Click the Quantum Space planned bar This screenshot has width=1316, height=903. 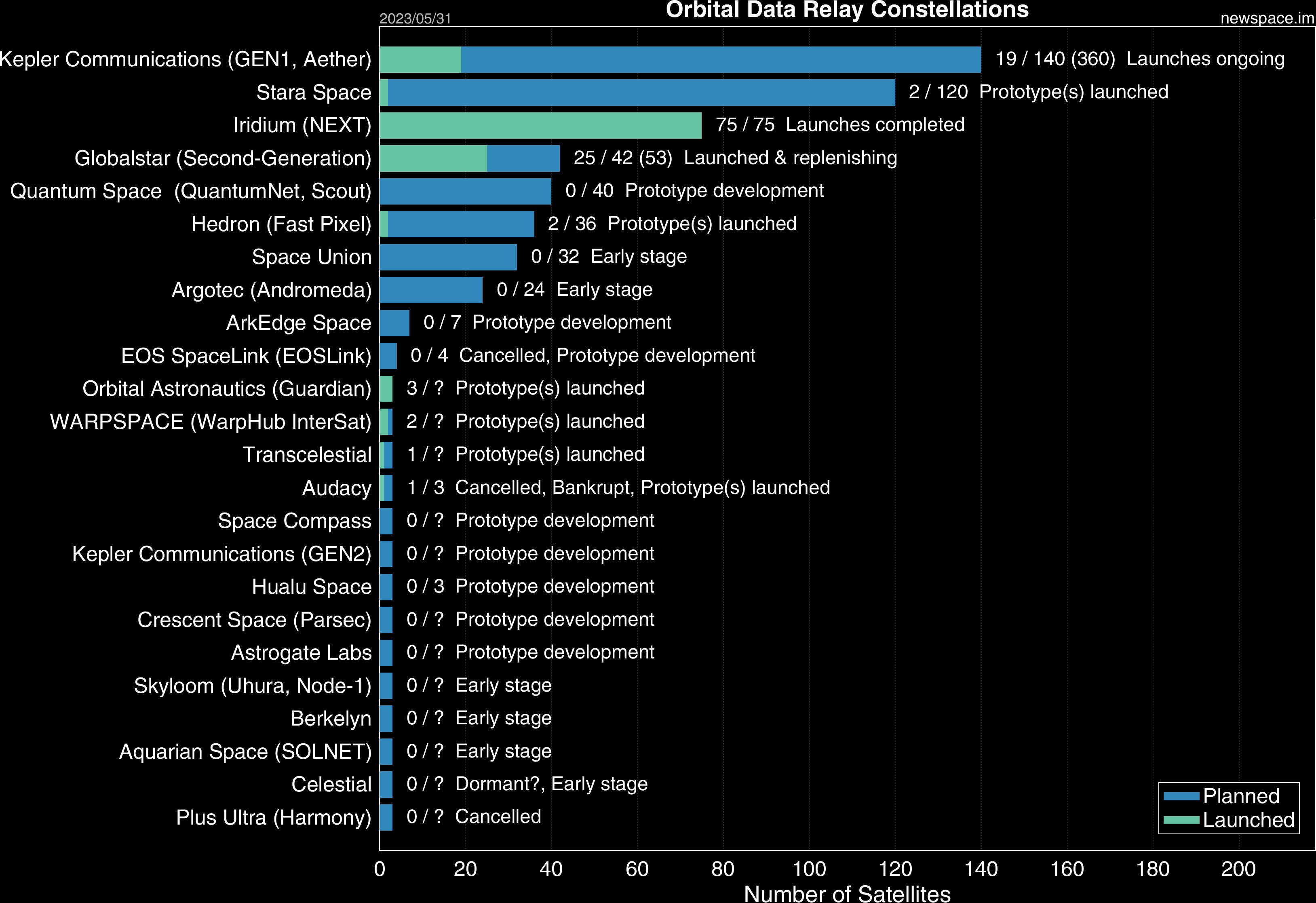(x=465, y=191)
